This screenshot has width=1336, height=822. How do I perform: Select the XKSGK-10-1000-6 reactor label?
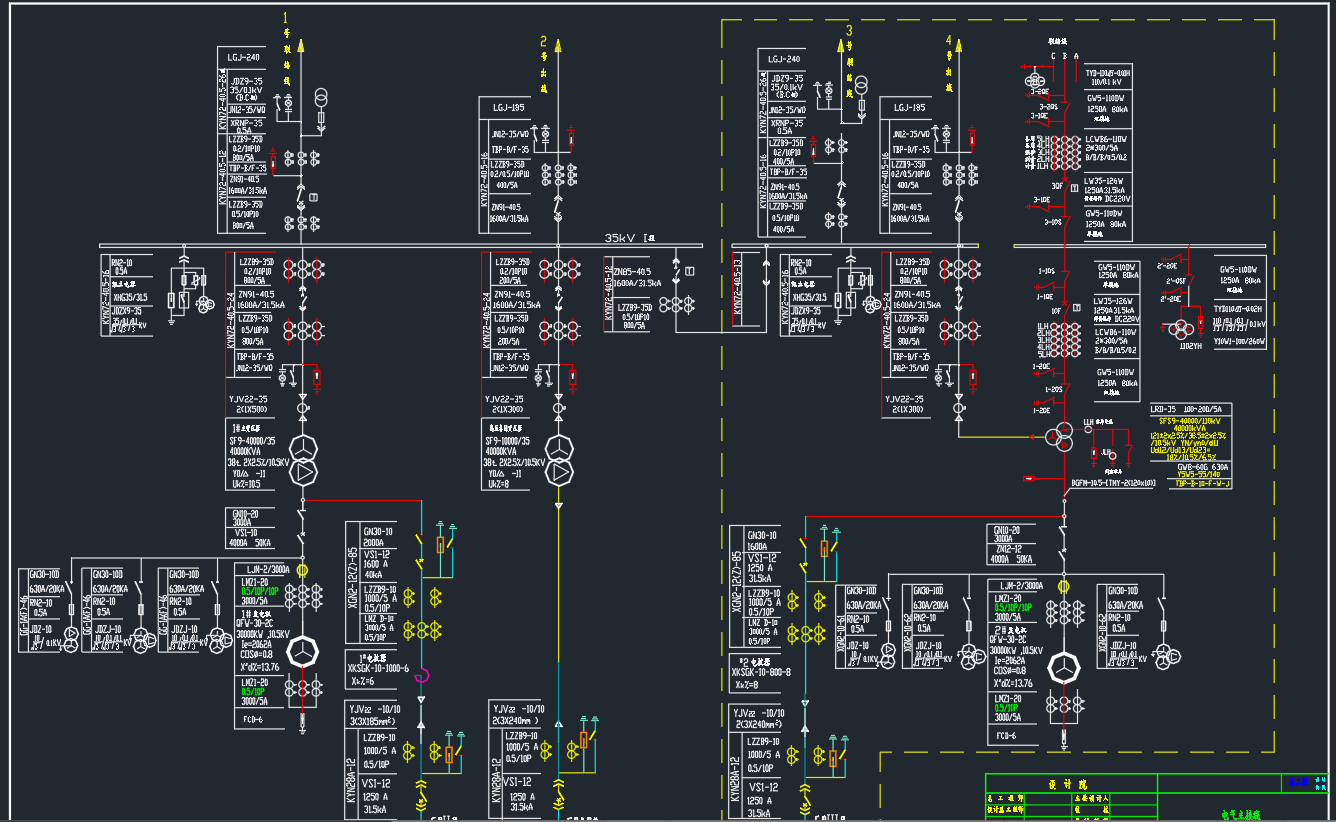(378, 668)
